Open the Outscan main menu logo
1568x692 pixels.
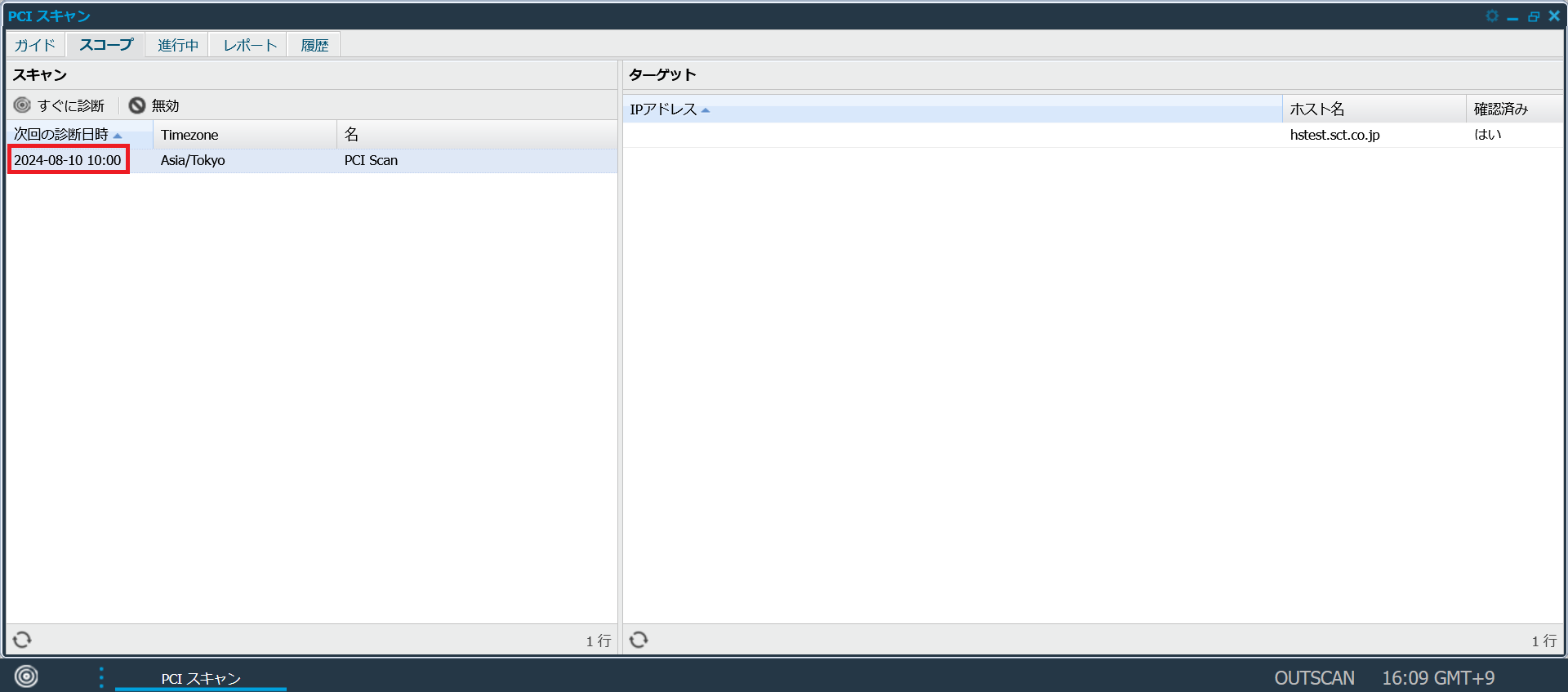click(x=26, y=676)
